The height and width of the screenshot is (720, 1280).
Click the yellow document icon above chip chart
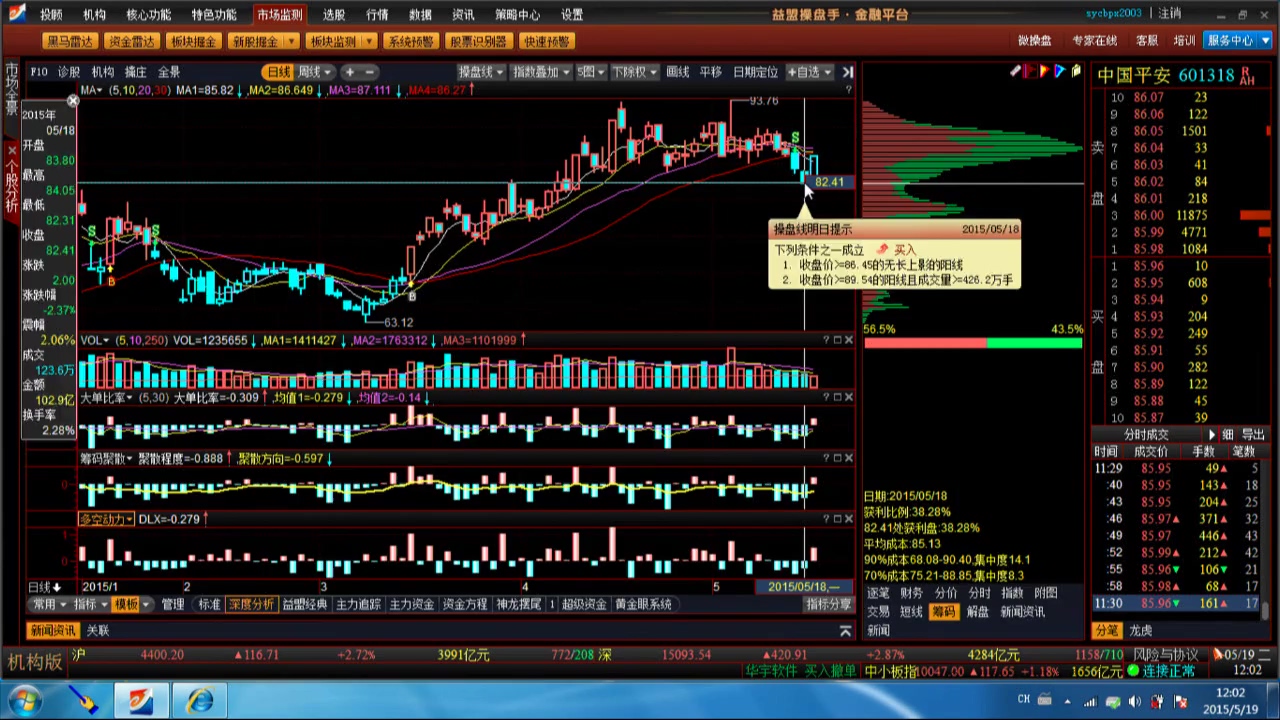click(x=1076, y=71)
